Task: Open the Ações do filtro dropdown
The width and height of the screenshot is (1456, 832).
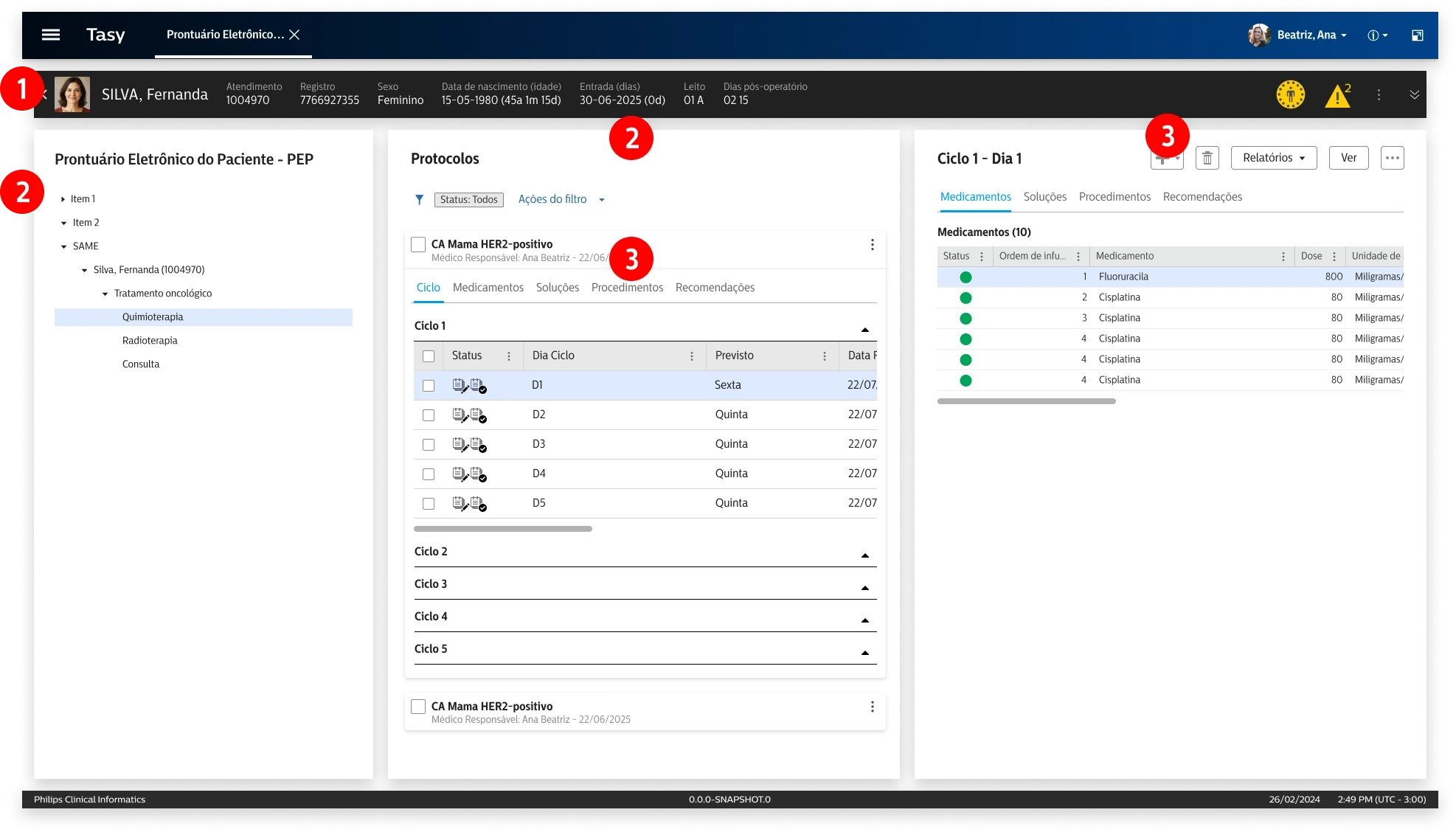Action: coord(561,199)
